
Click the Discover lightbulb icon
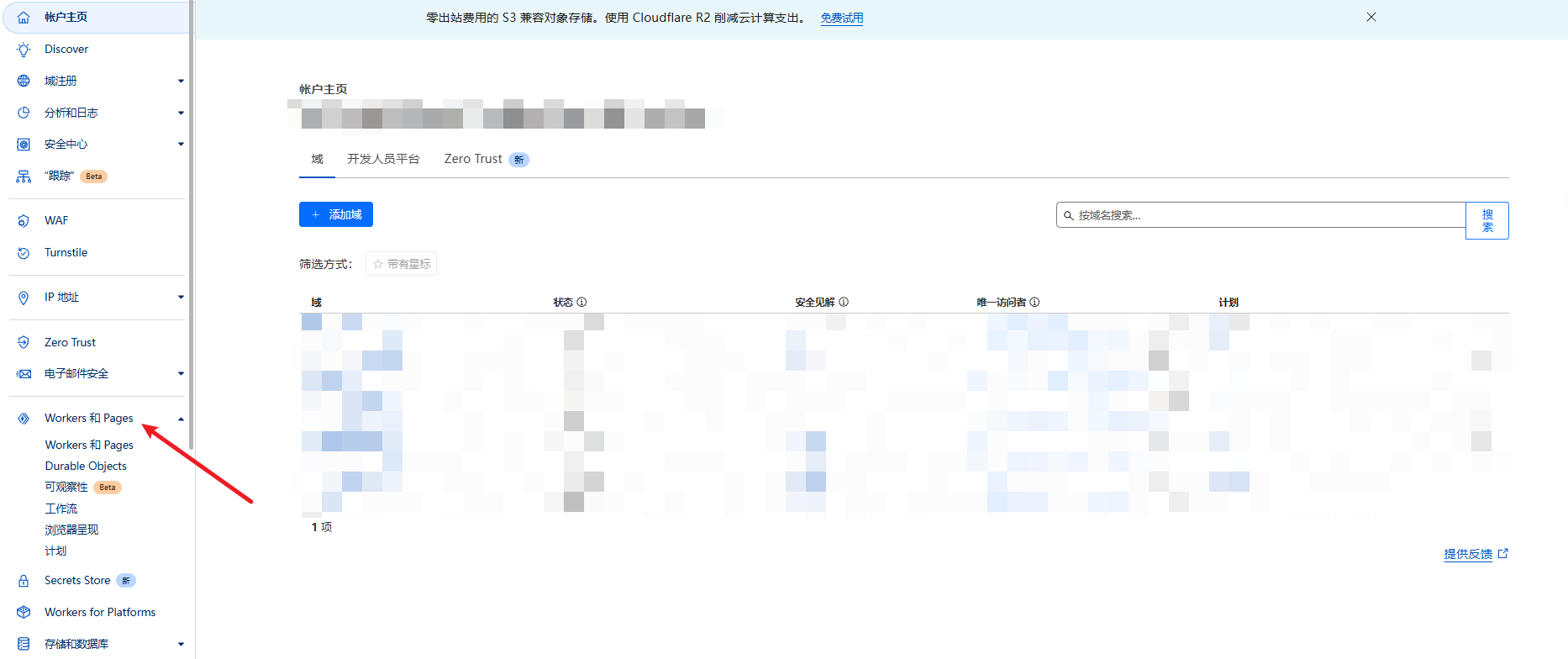coord(24,50)
